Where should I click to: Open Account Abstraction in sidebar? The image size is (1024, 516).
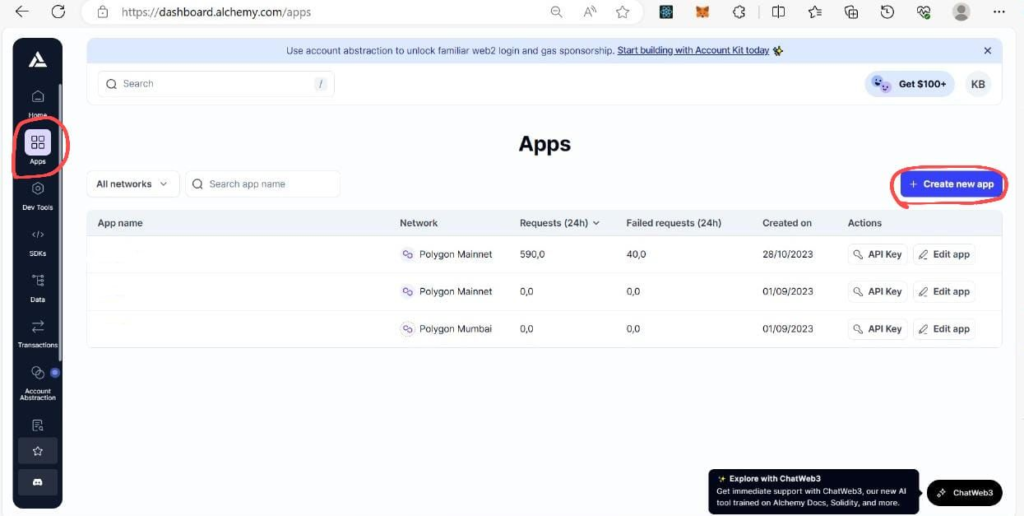[38, 383]
